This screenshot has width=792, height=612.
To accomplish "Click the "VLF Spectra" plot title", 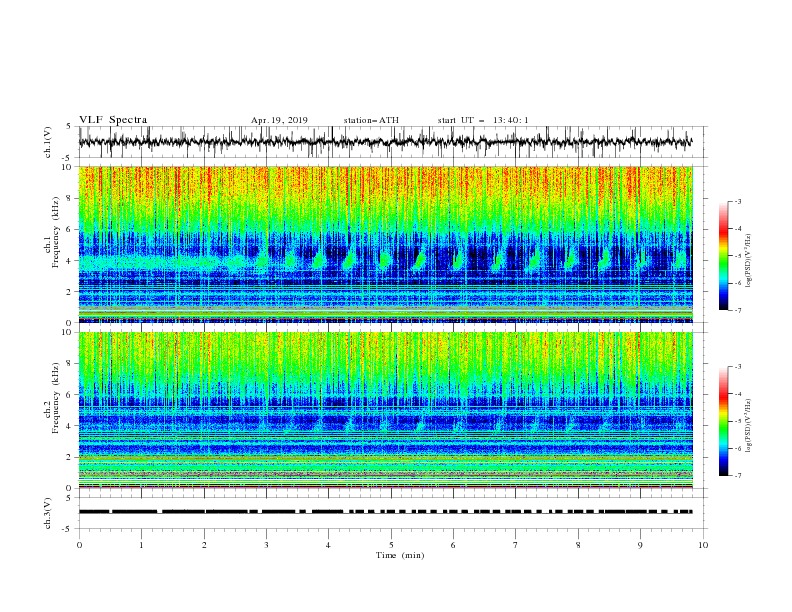I will [x=113, y=120].
